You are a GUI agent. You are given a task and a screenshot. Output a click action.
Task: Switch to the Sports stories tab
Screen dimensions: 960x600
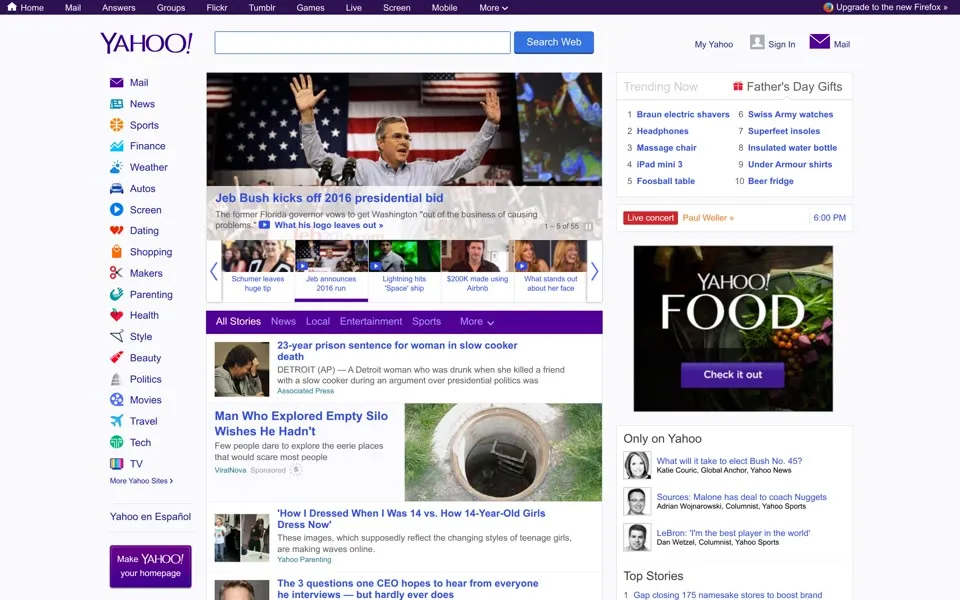427,321
